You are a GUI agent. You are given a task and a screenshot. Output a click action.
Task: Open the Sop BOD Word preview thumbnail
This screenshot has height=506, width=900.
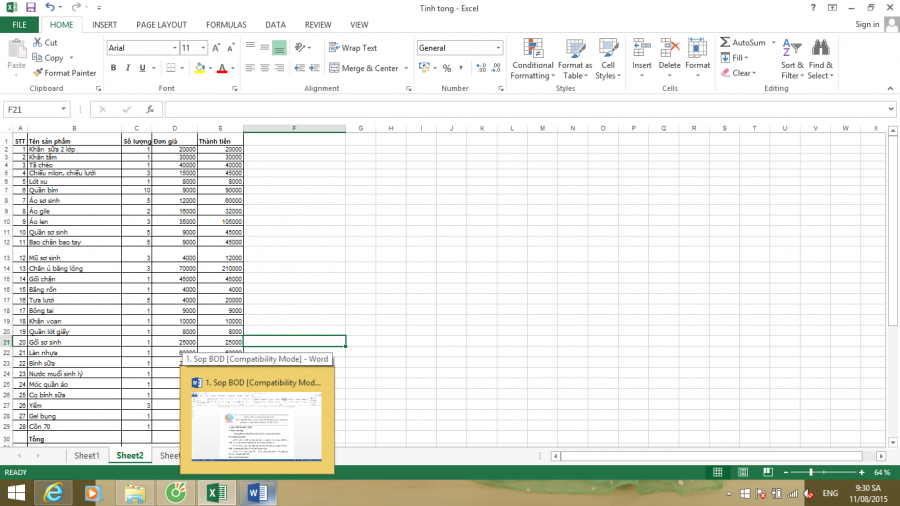[x=257, y=423]
